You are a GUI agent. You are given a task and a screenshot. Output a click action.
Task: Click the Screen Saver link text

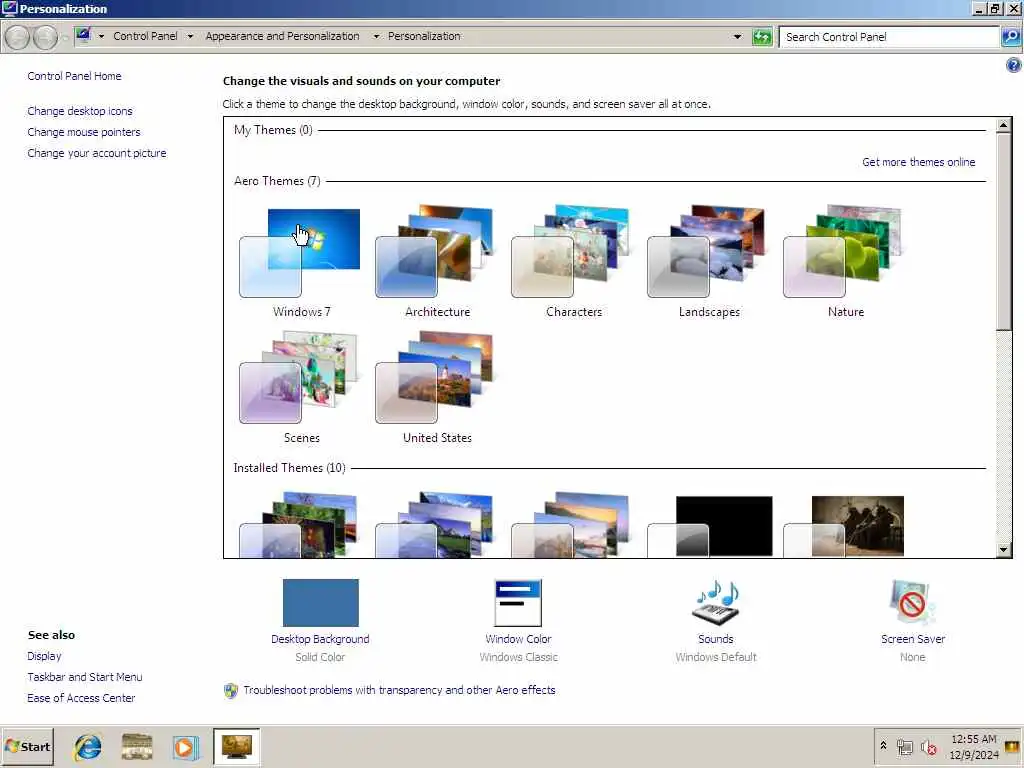tap(912, 639)
